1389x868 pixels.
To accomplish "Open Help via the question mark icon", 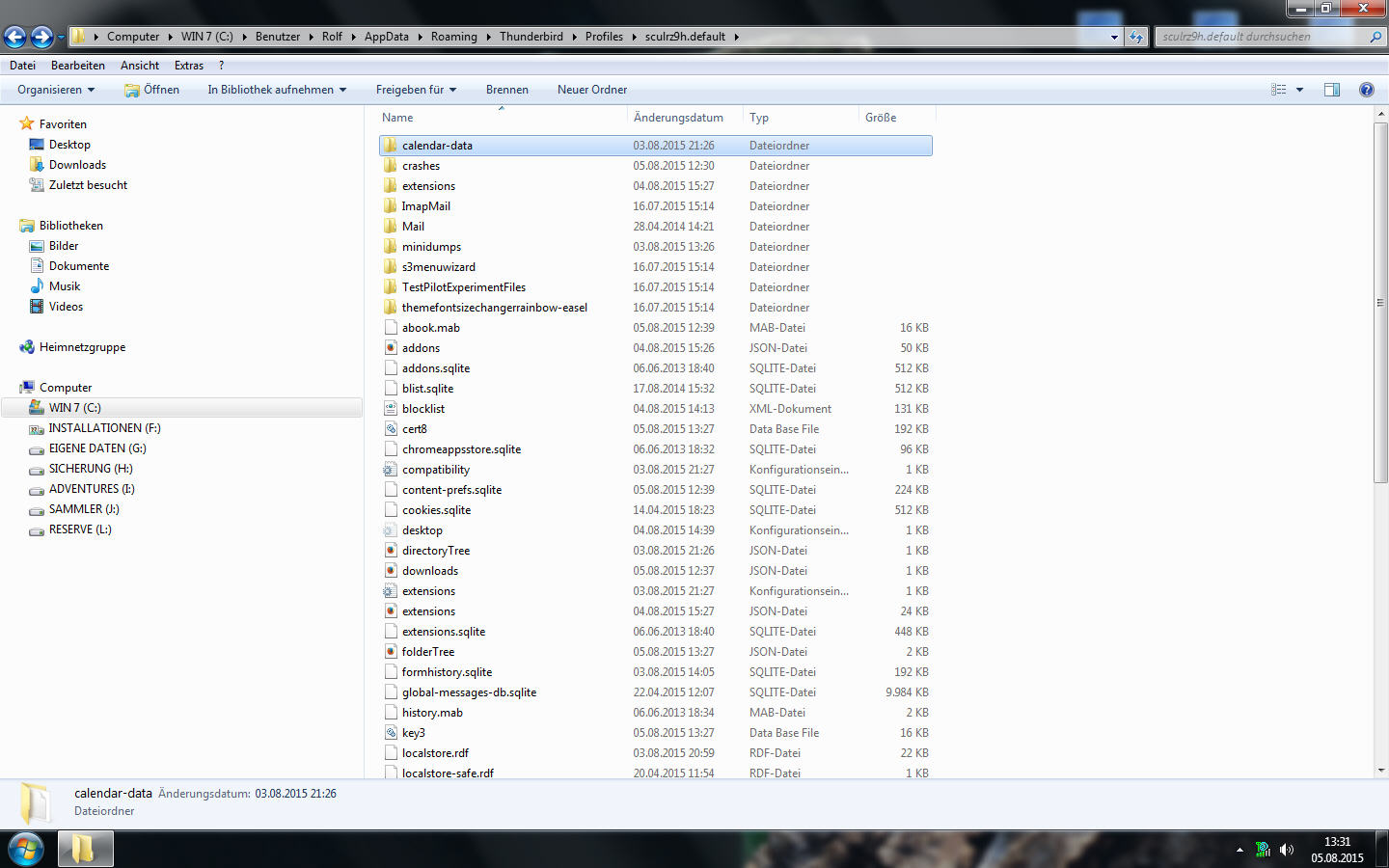I will [1366, 90].
